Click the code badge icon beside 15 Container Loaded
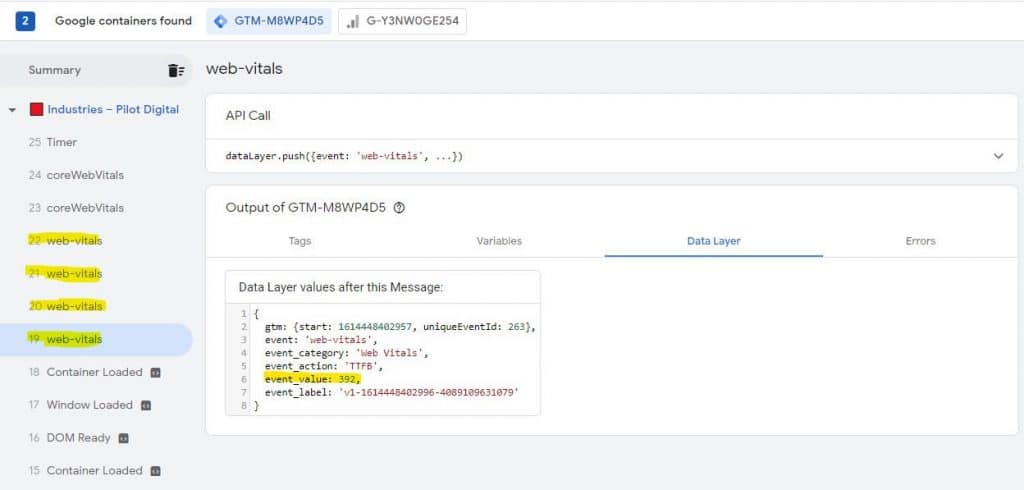Screen dimensions: 1024x490 point(155,470)
